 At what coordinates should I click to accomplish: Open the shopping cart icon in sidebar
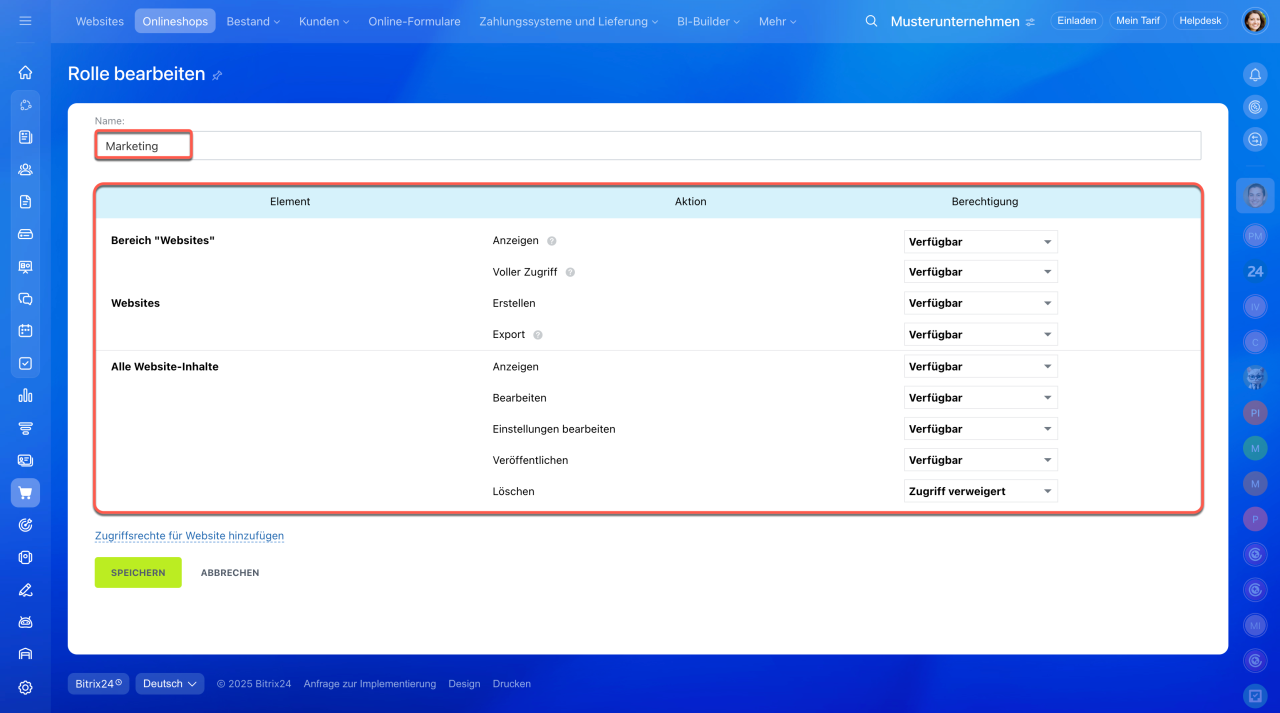25,493
